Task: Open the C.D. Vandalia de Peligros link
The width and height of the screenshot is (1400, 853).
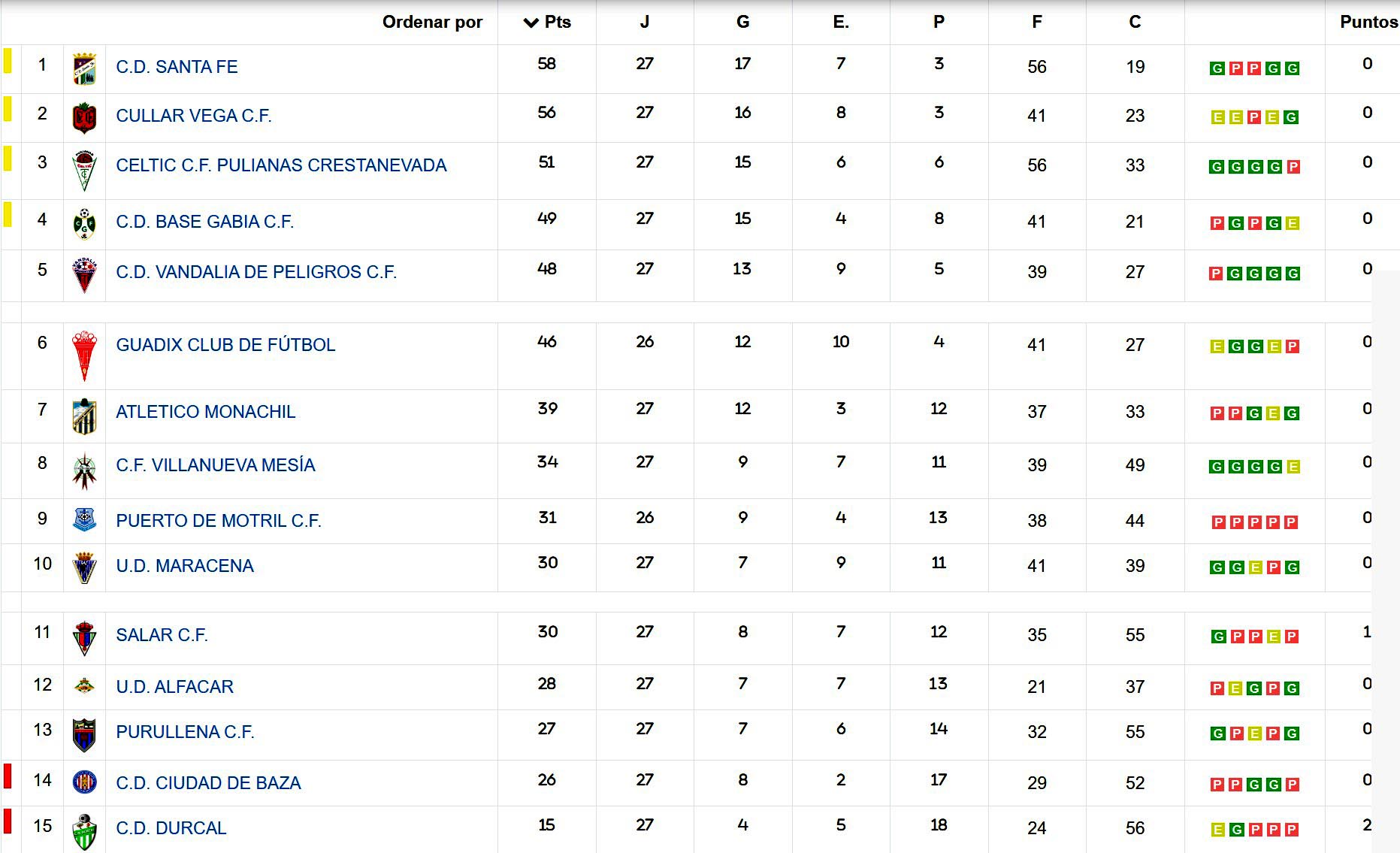Action: click(256, 272)
